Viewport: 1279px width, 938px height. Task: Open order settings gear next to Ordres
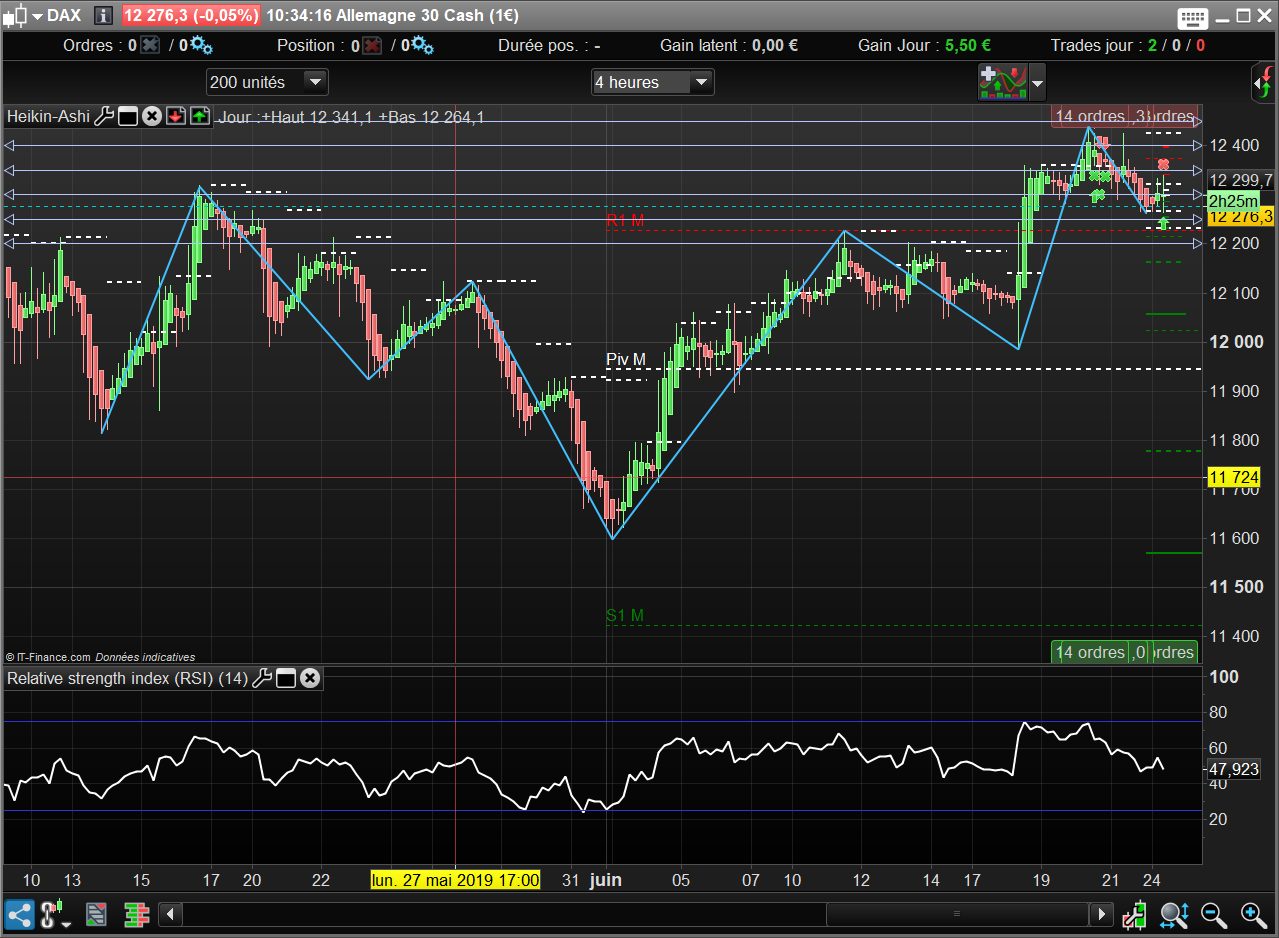pos(200,45)
